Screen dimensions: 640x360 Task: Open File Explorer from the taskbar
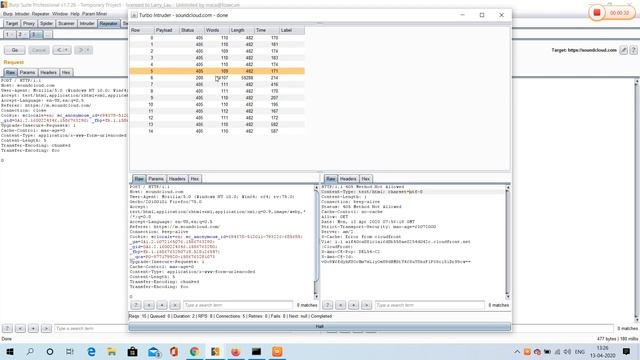pos(111,351)
